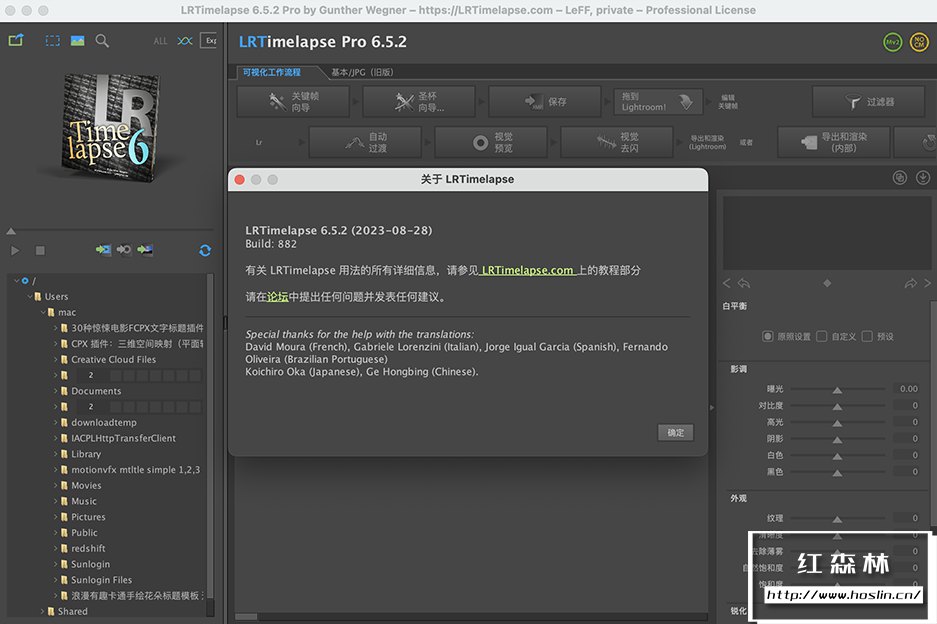This screenshot has height=624, width=937.
Task: Collapse the Users folder node
Action: [x=30, y=296]
